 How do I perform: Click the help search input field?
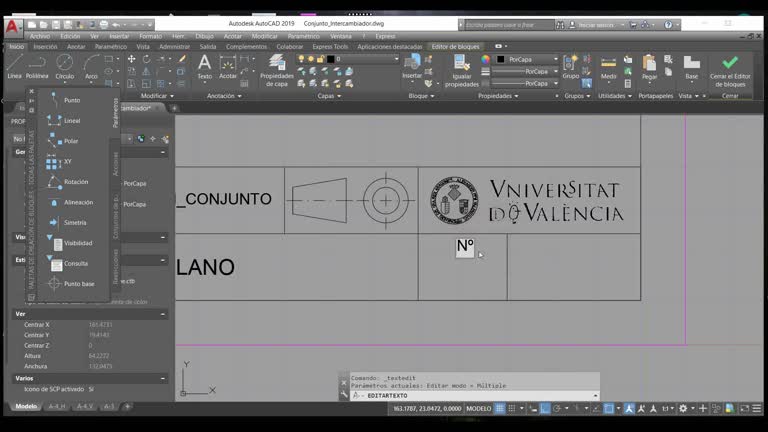[508, 24]
